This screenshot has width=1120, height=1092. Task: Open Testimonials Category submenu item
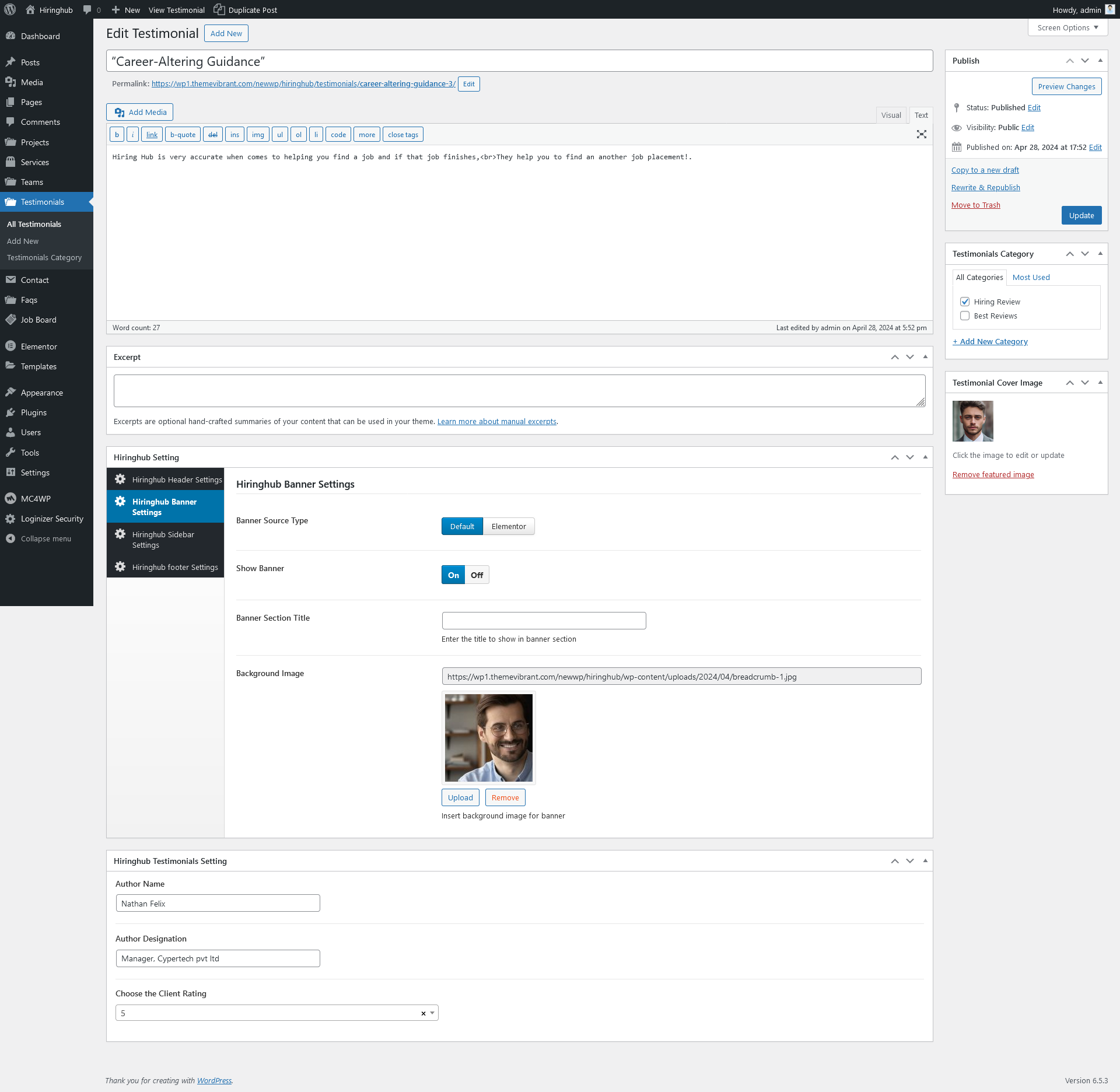coord(44,257)
